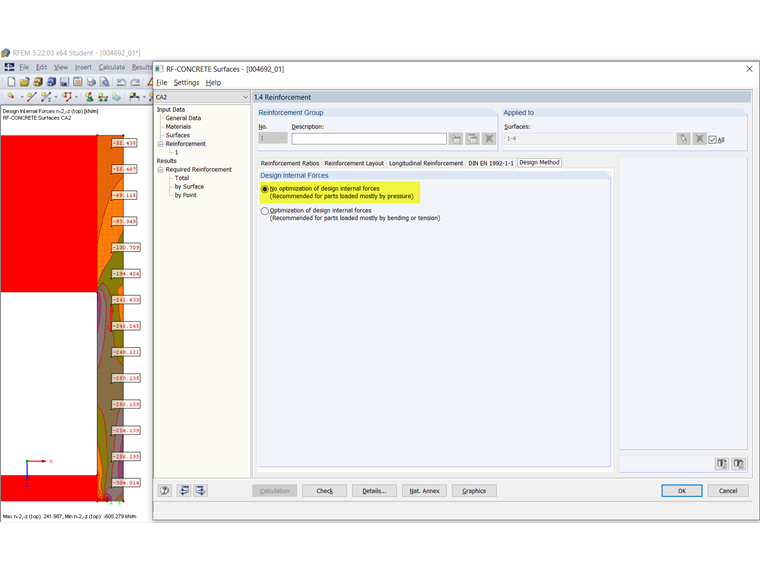Select the New Node tool icon
This screenshot has width=760, height=570.
pos(11,97)
